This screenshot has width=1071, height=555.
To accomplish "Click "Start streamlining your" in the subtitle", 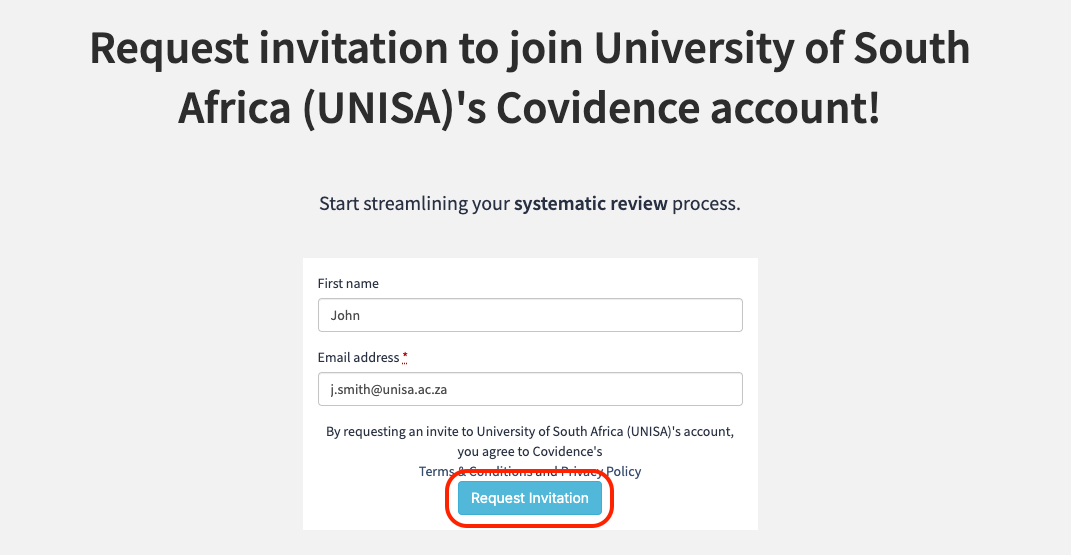I will pos(414,204).
